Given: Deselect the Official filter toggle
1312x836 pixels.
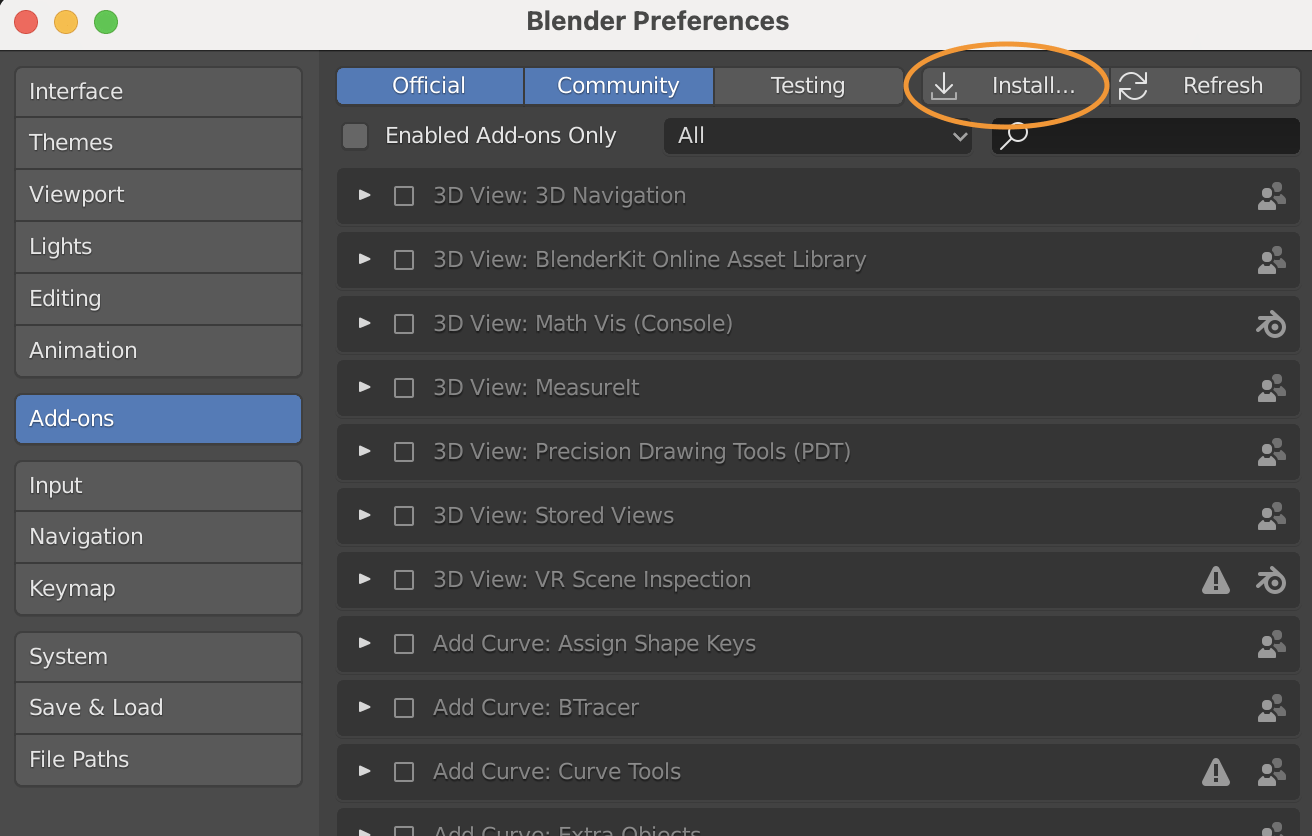Looking at the screenshot, I should [429, 85].
